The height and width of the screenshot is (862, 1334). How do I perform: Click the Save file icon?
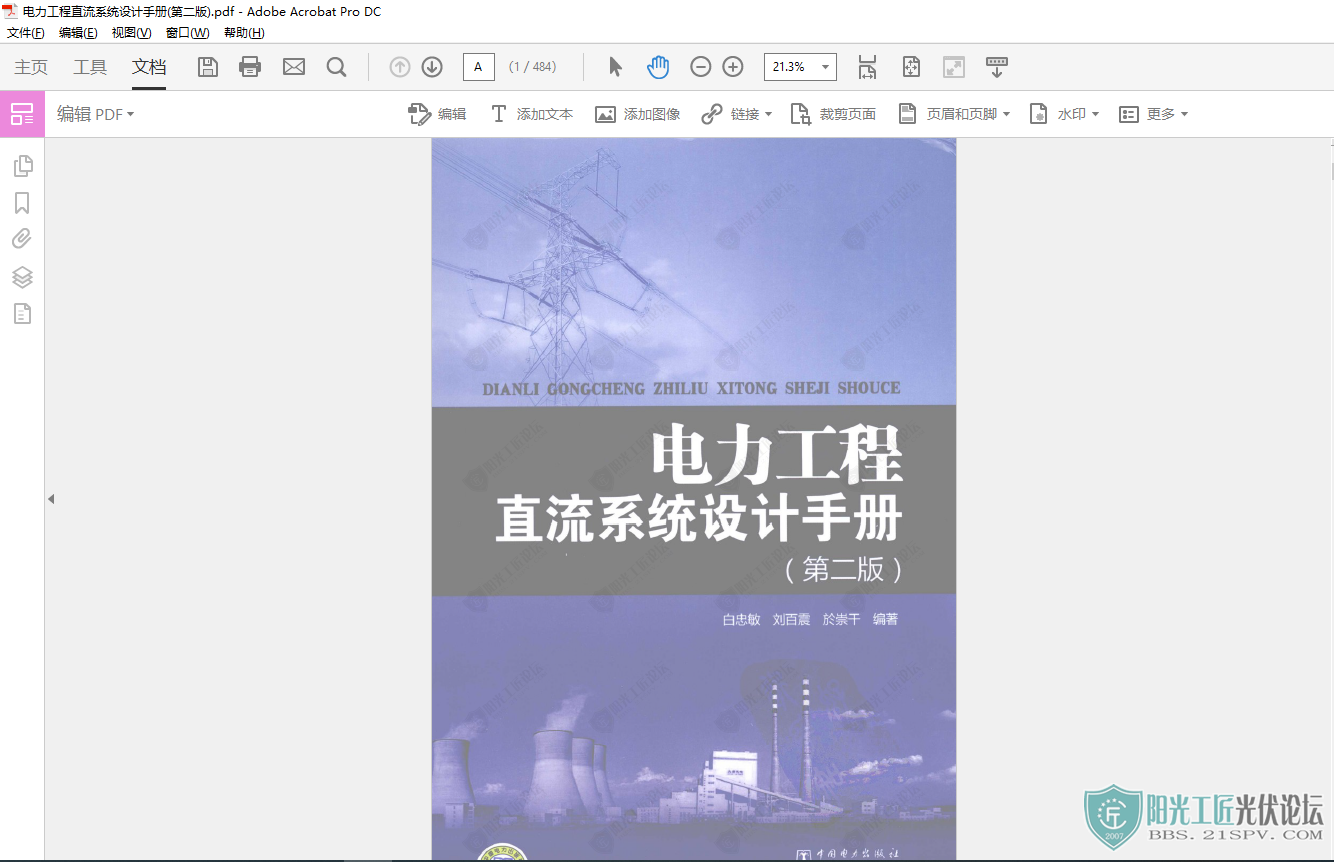pyautogui.click(x=208, y=67)
